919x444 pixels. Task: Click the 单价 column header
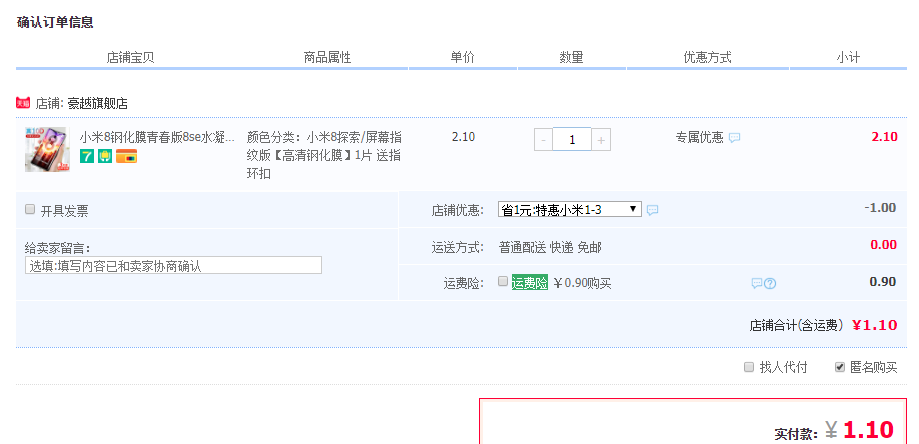click(462, 57)
